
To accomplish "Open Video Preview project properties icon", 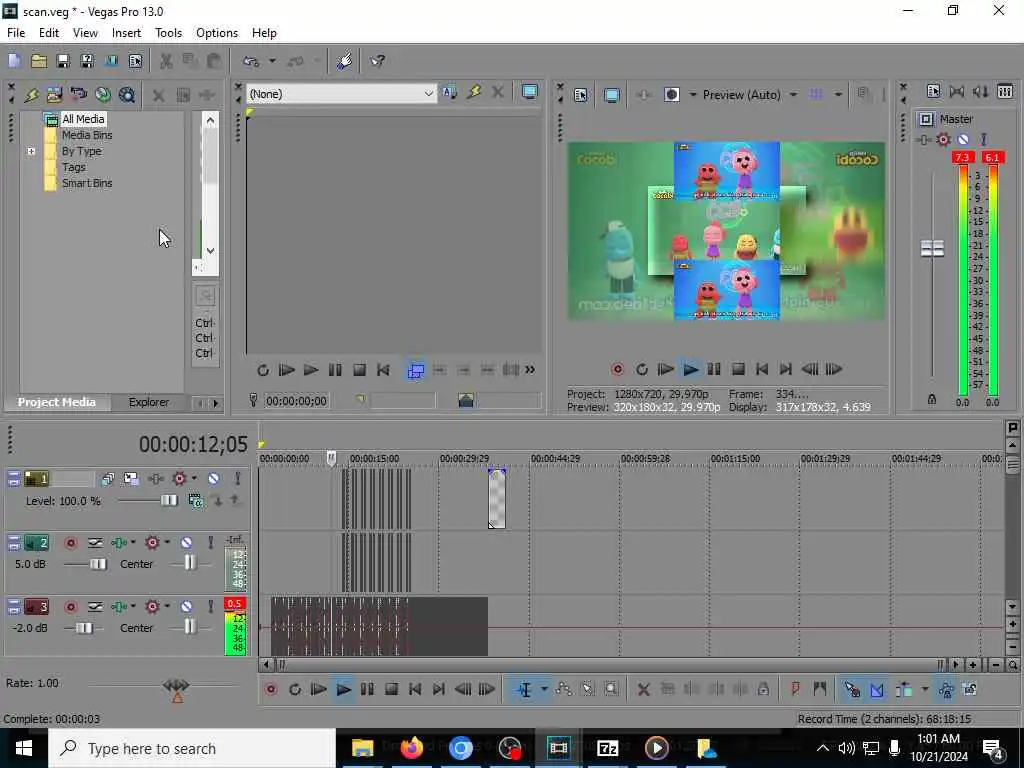I will pyautogui.click(x=581, y=95).
